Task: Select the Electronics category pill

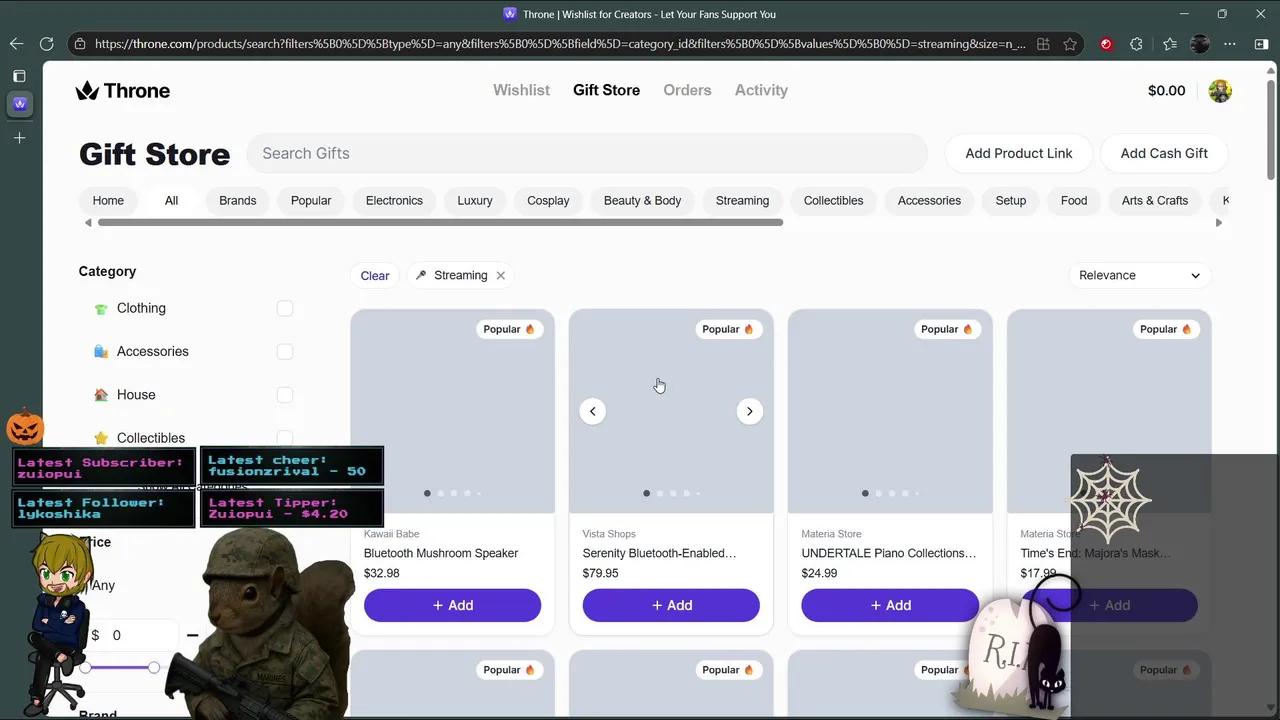Action: (x=394, y=200)
